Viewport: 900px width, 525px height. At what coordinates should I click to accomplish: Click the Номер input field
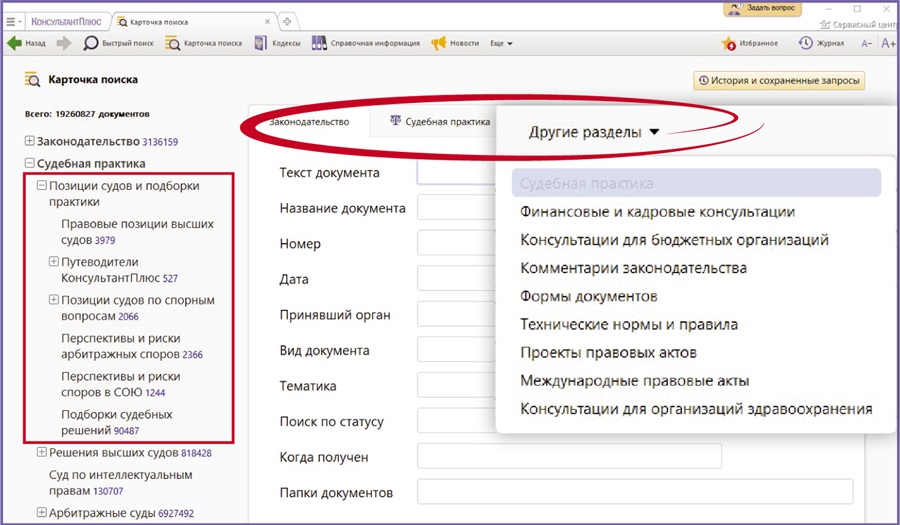pos(456,243)
